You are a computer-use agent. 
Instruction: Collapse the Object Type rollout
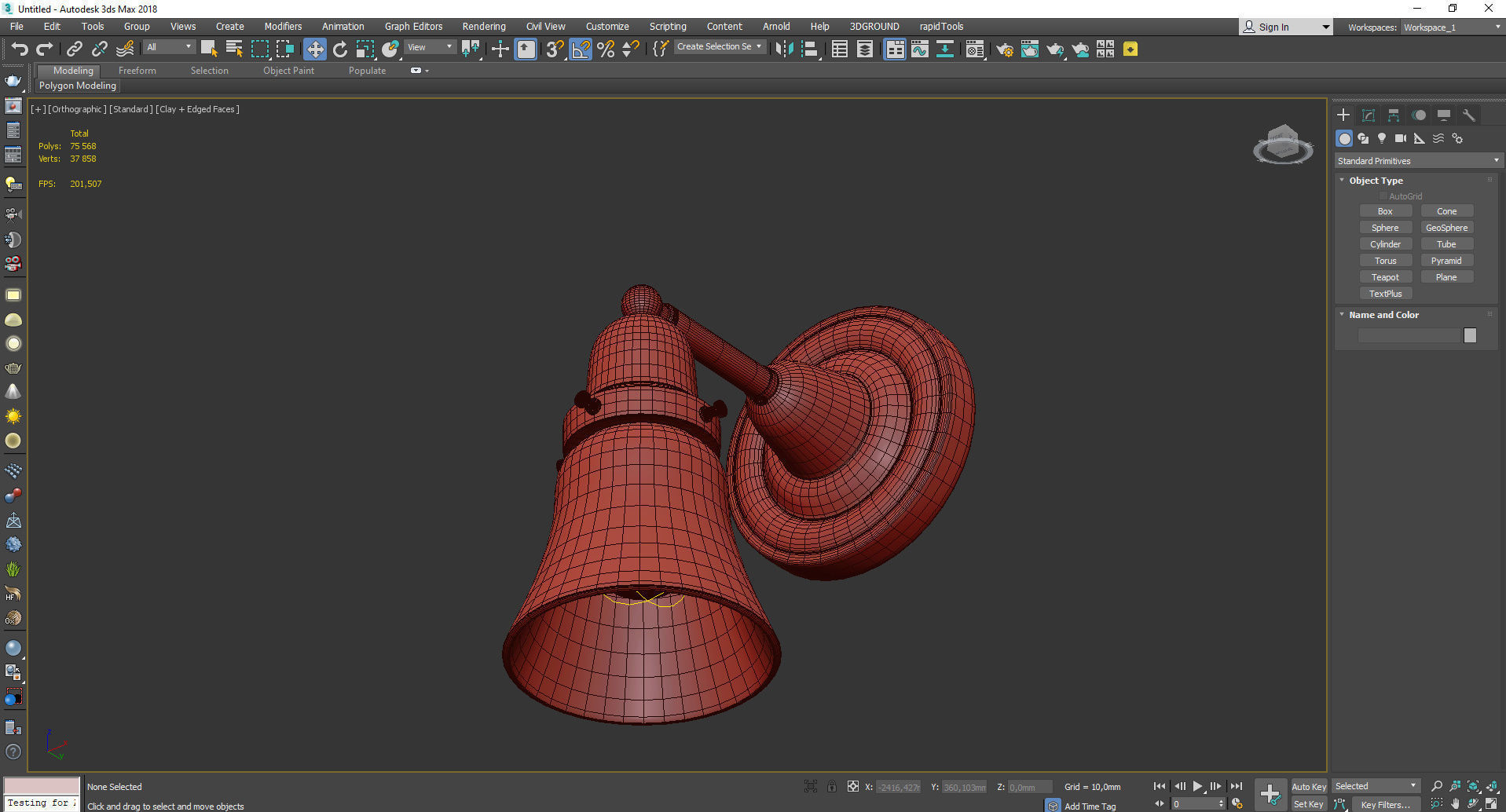pos(1376,181)
